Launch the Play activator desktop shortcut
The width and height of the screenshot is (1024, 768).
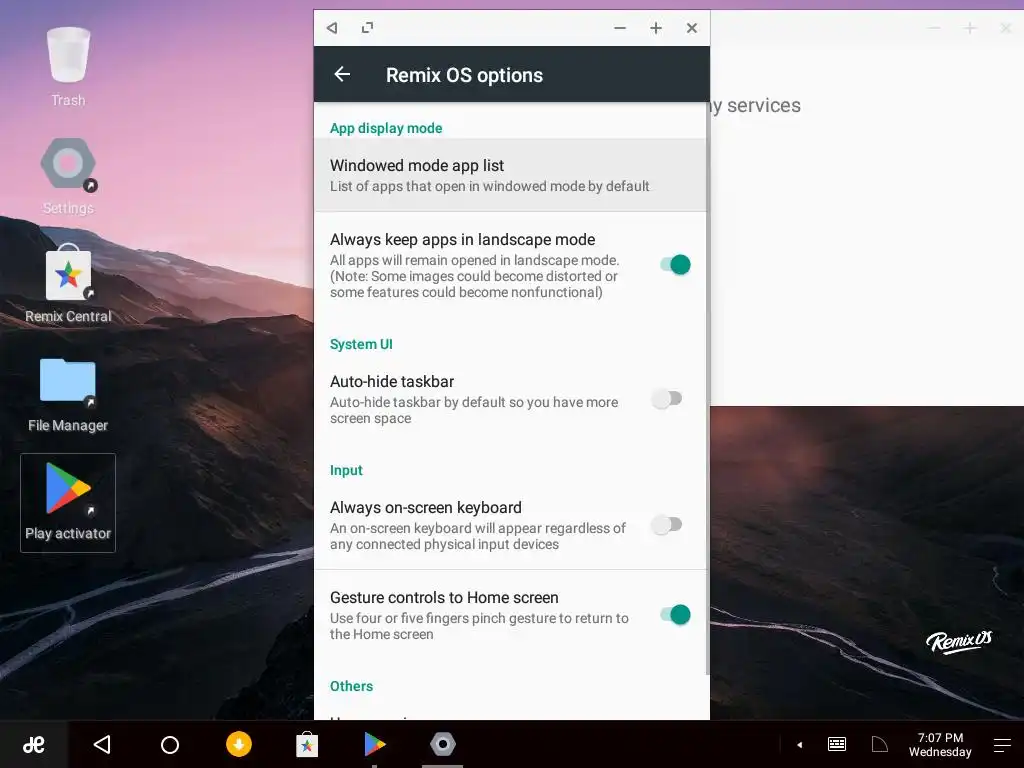68,502
